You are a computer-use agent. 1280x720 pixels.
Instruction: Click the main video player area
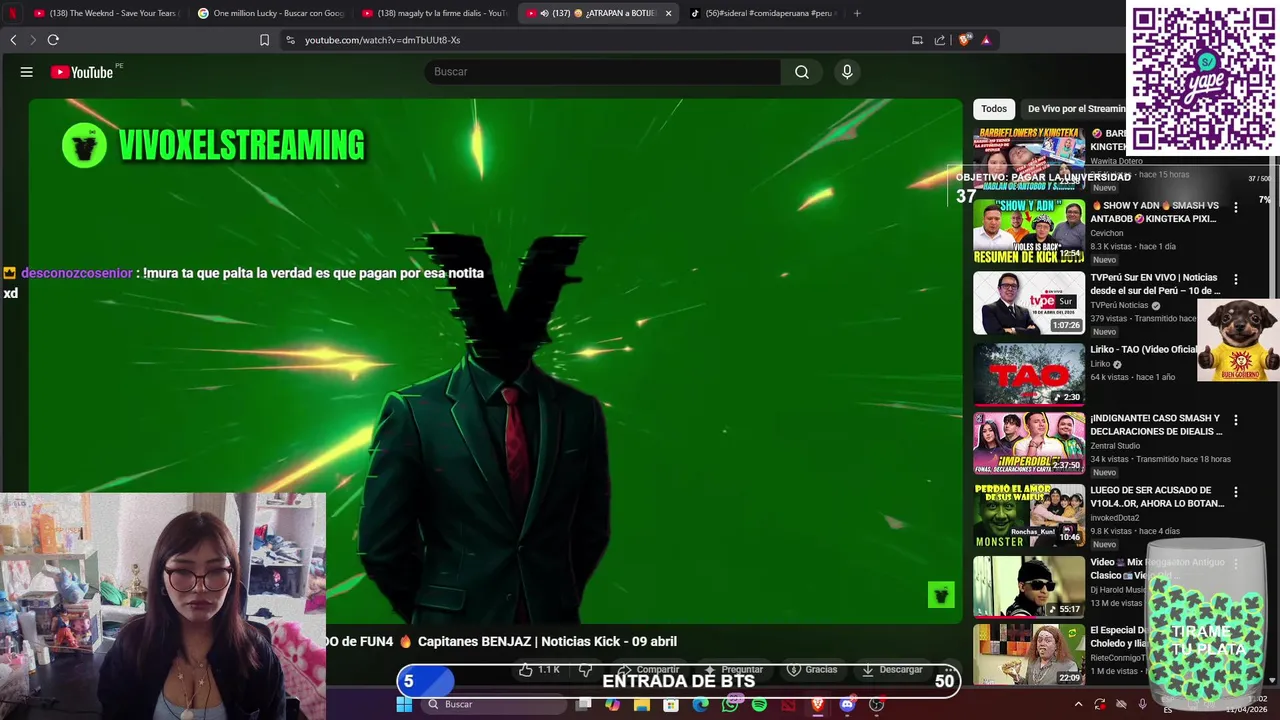coord(495,360)
